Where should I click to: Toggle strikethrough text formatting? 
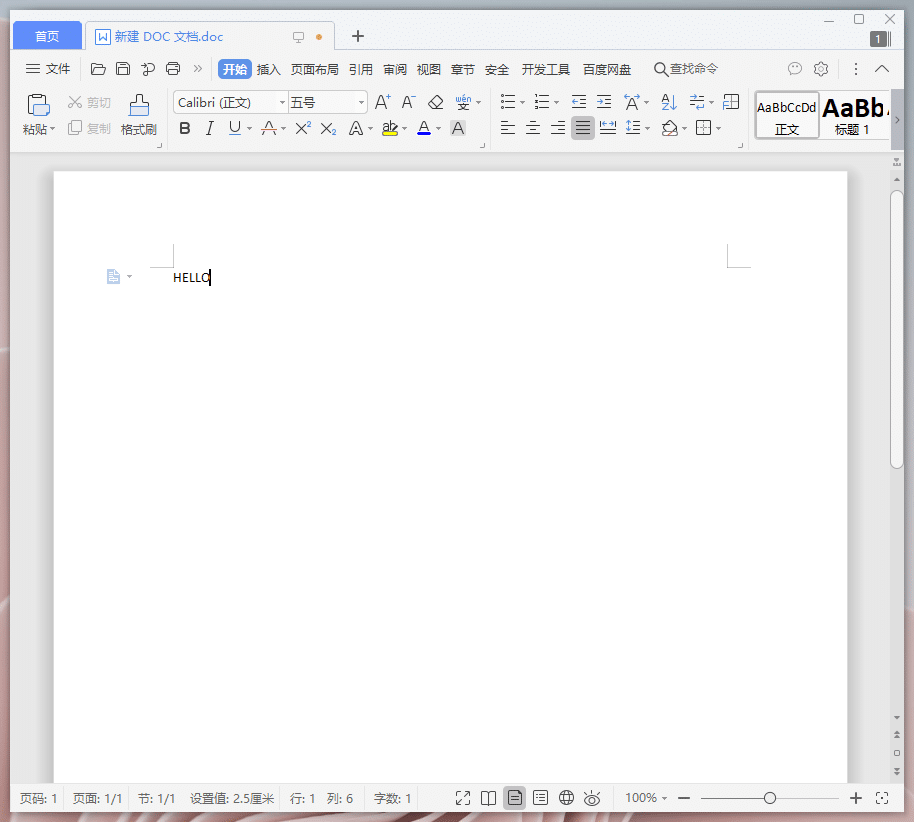coord(269,128)
